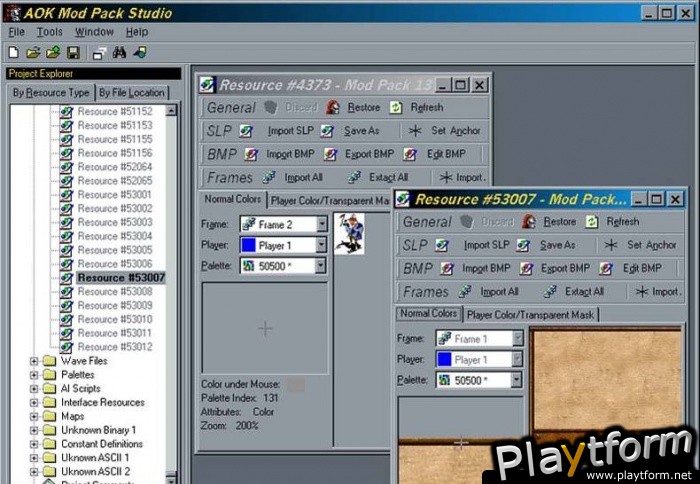The height and width of the screenshot is (484, 700).
Task: Click the Save floppy disk icon
Action: coord(73,53)
